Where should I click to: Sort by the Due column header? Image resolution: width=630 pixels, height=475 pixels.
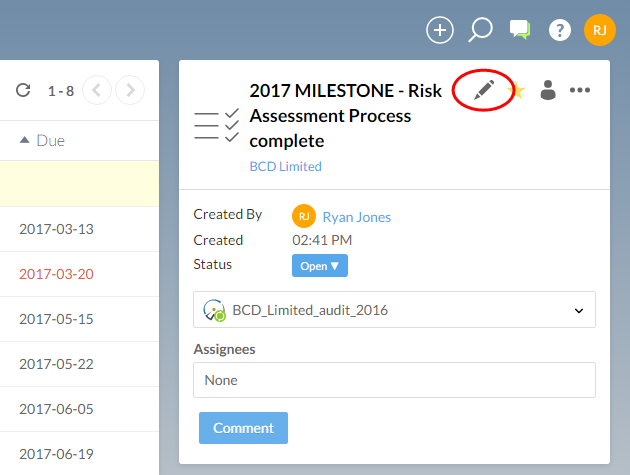43,141
